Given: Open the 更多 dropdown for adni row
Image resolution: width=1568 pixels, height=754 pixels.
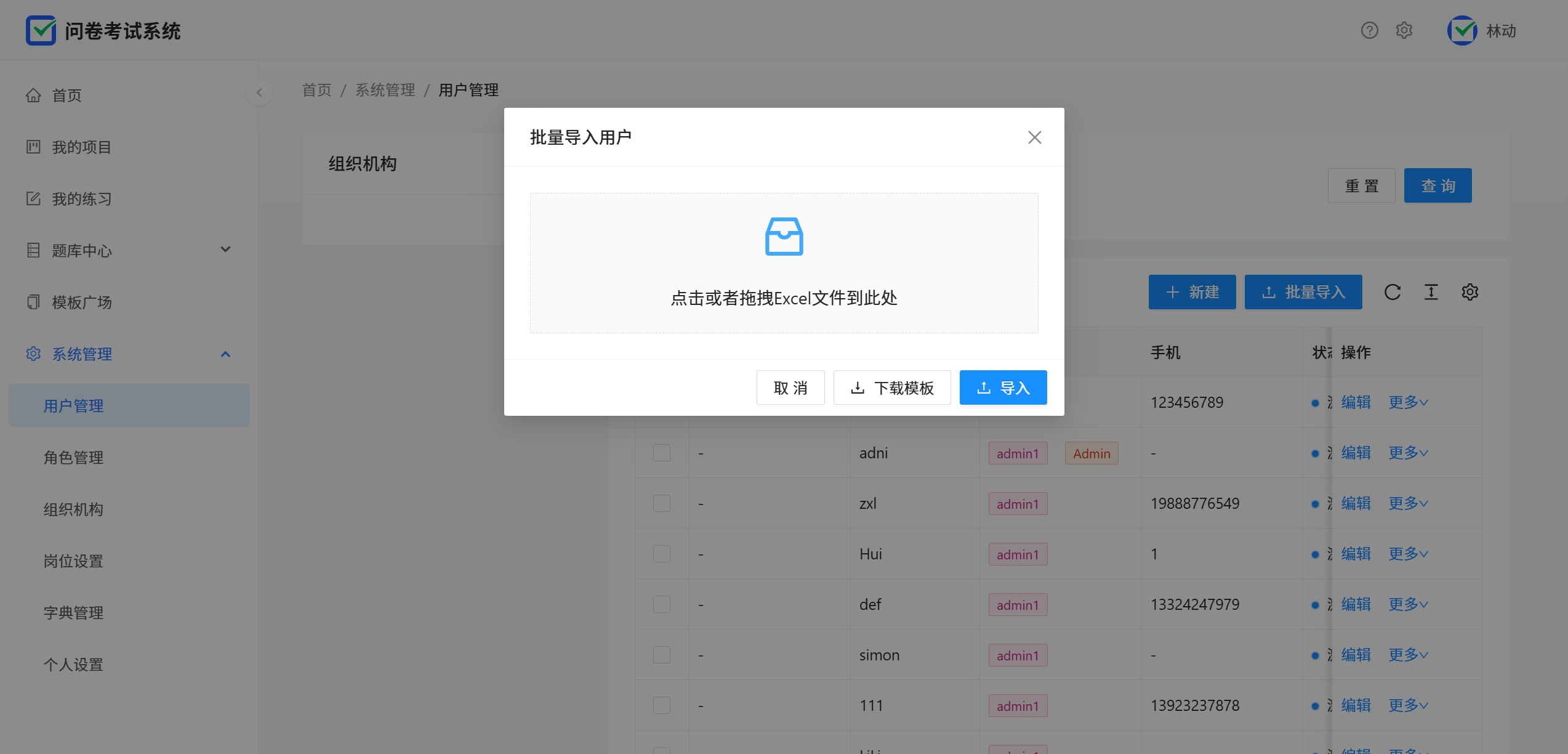Looking at the screenshot, I should click(x=1407, y=453).
